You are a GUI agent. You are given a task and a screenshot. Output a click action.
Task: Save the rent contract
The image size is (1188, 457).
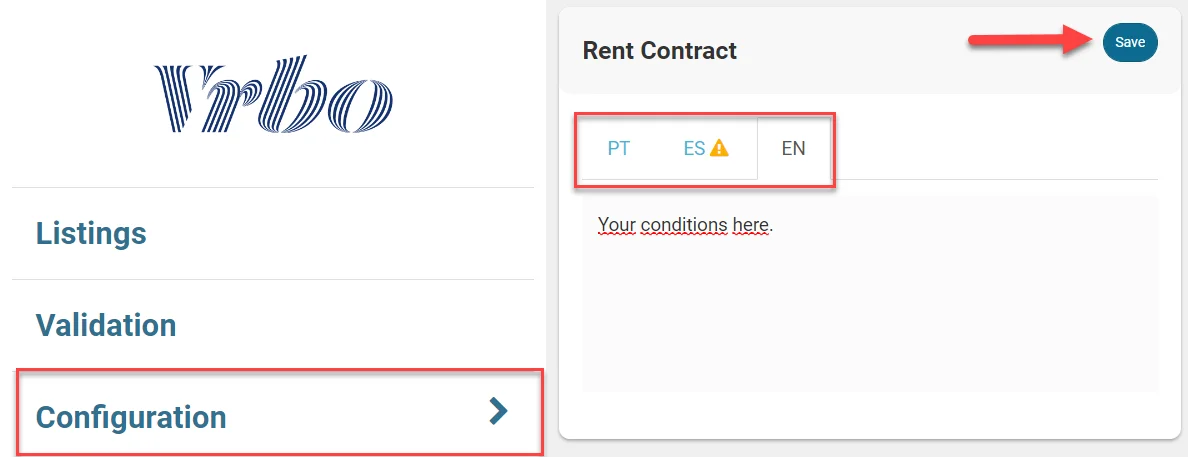tap(1129, 43)
